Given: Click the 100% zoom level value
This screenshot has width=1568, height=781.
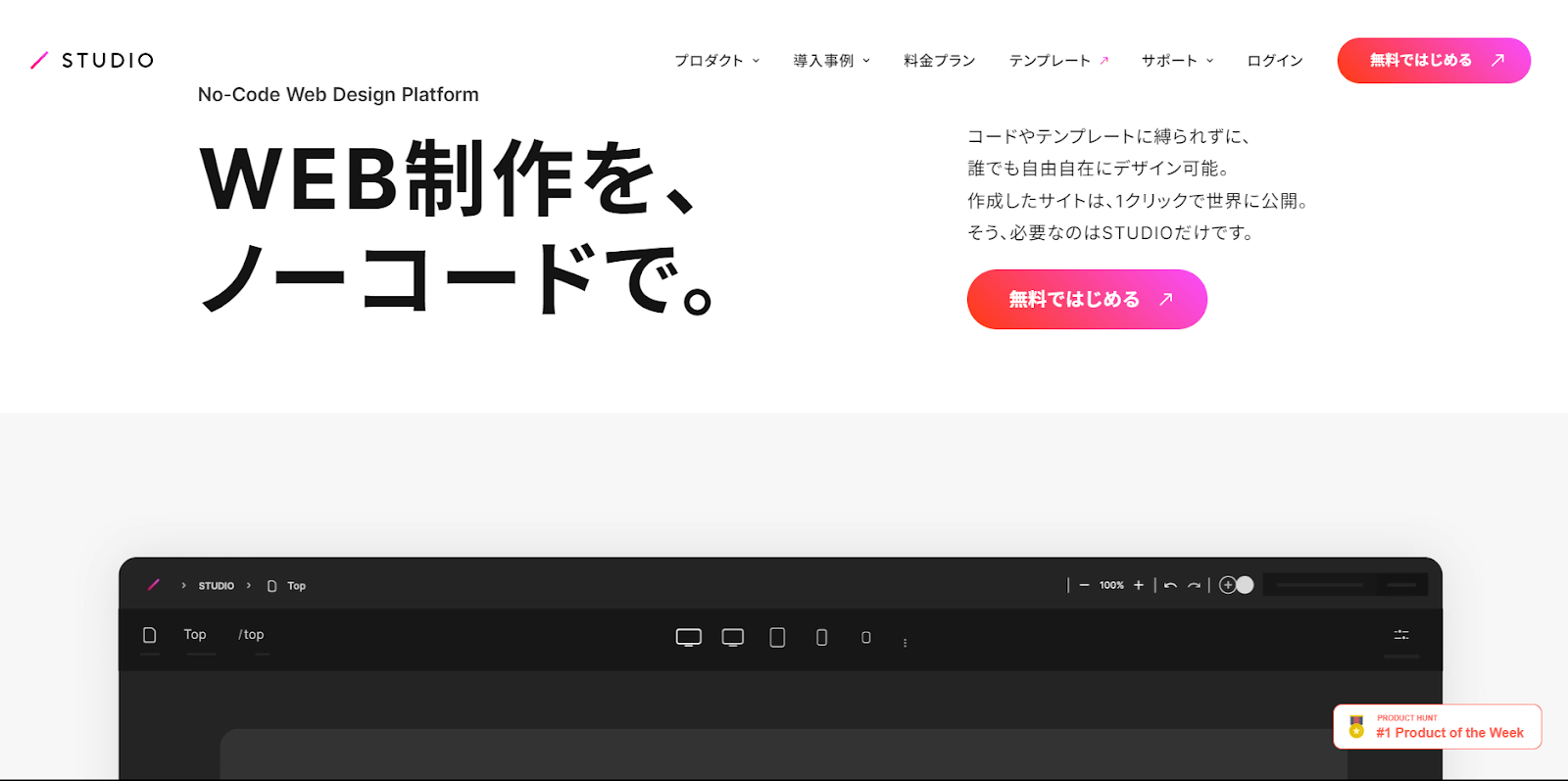Looking at the screenshot, I should 1111,585.
